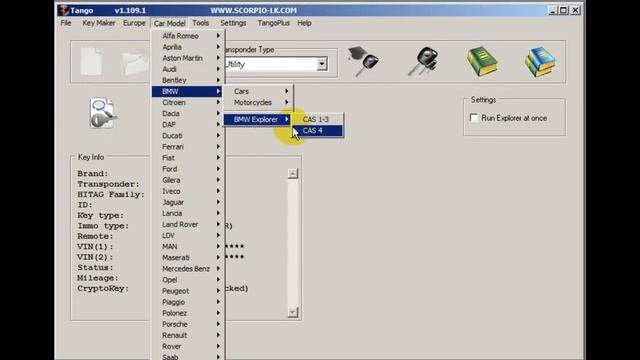Image resolution: width=640 pixels, height=360 pixels.
Task: Open the File menu
Action: 66,23
